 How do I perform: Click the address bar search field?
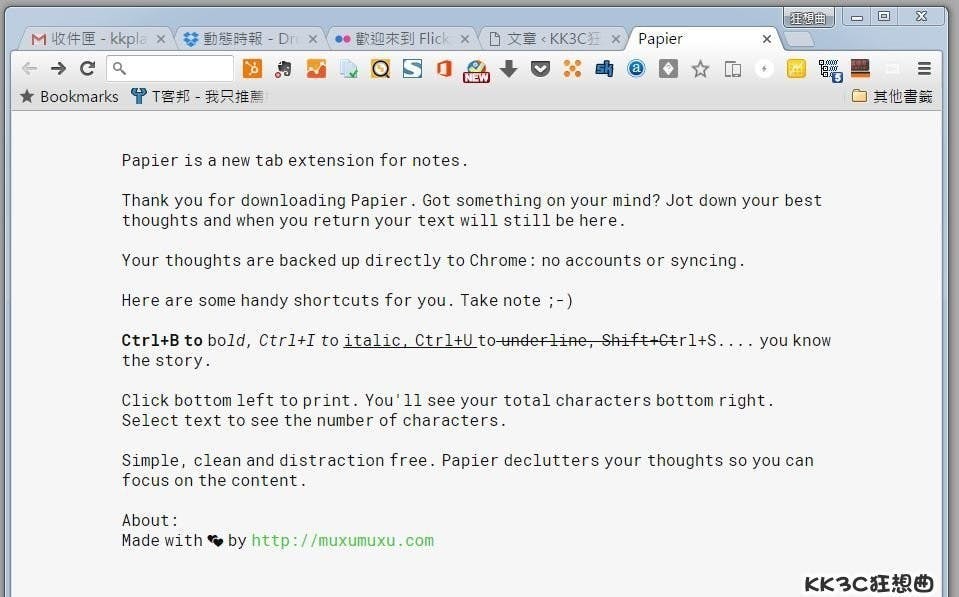[170, 69]
